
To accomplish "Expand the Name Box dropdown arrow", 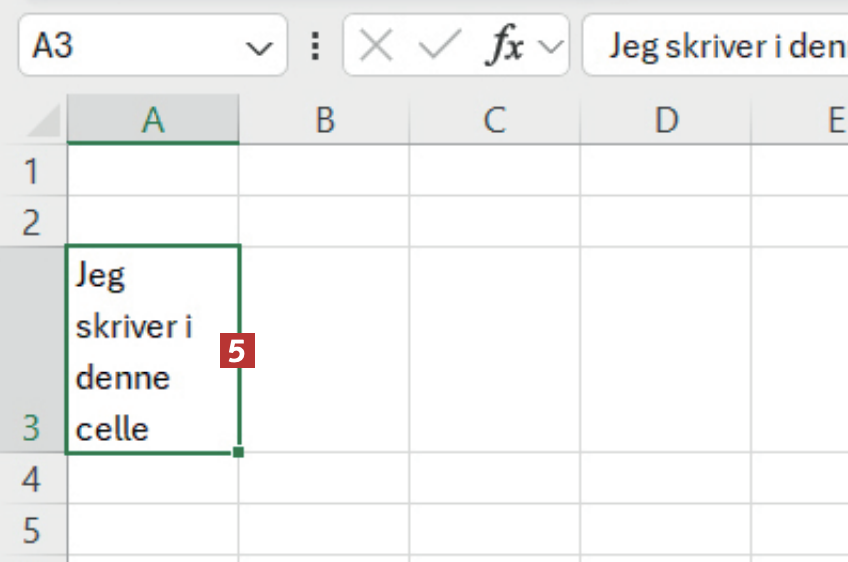I will (259, 47).
